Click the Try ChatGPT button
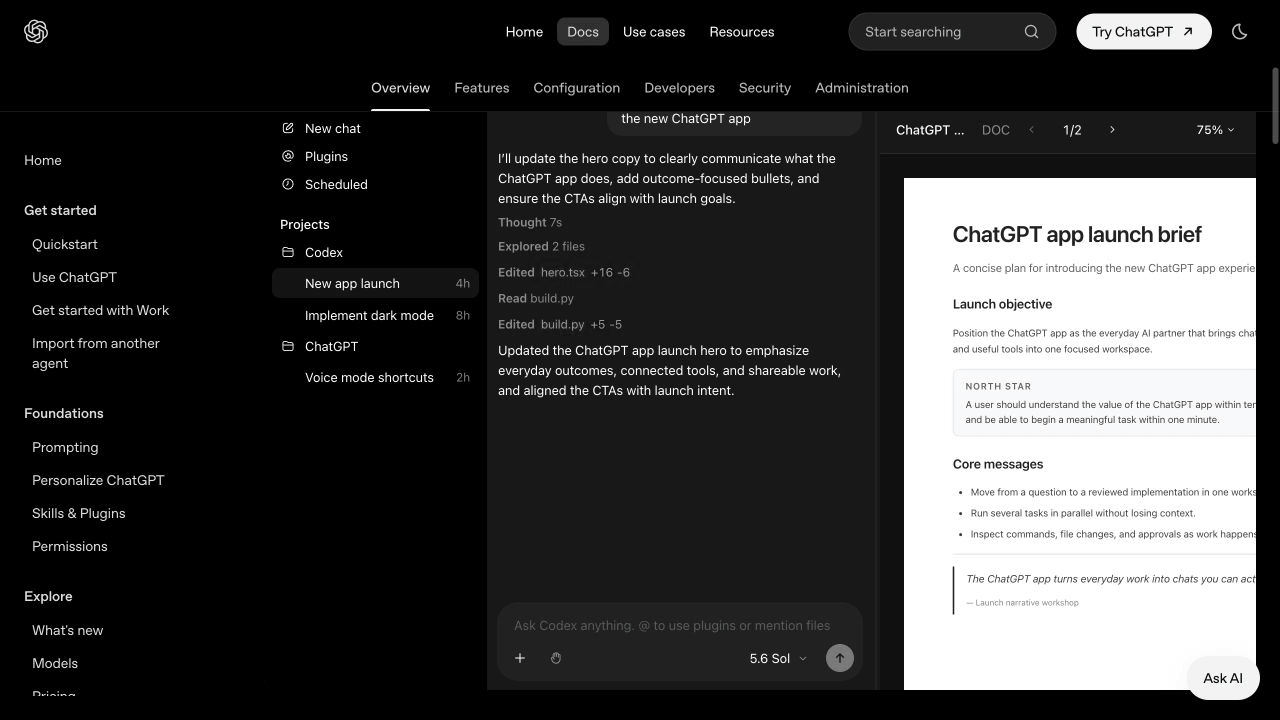This screenshot has width=1280, height=720. coord(1144,32)
